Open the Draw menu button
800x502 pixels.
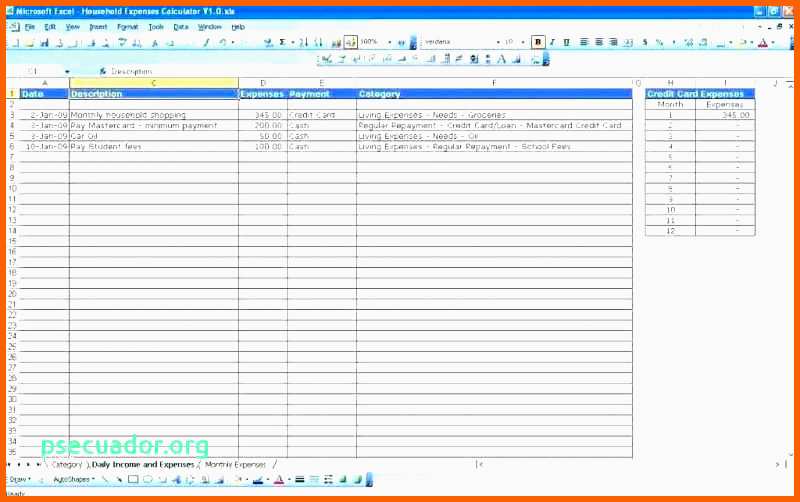coord(19,480)
